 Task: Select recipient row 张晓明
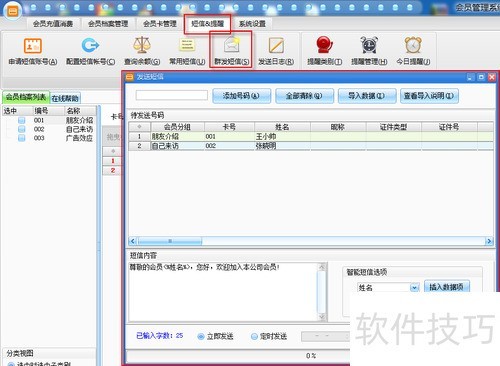pyautogui.click(x=311, y=146)
